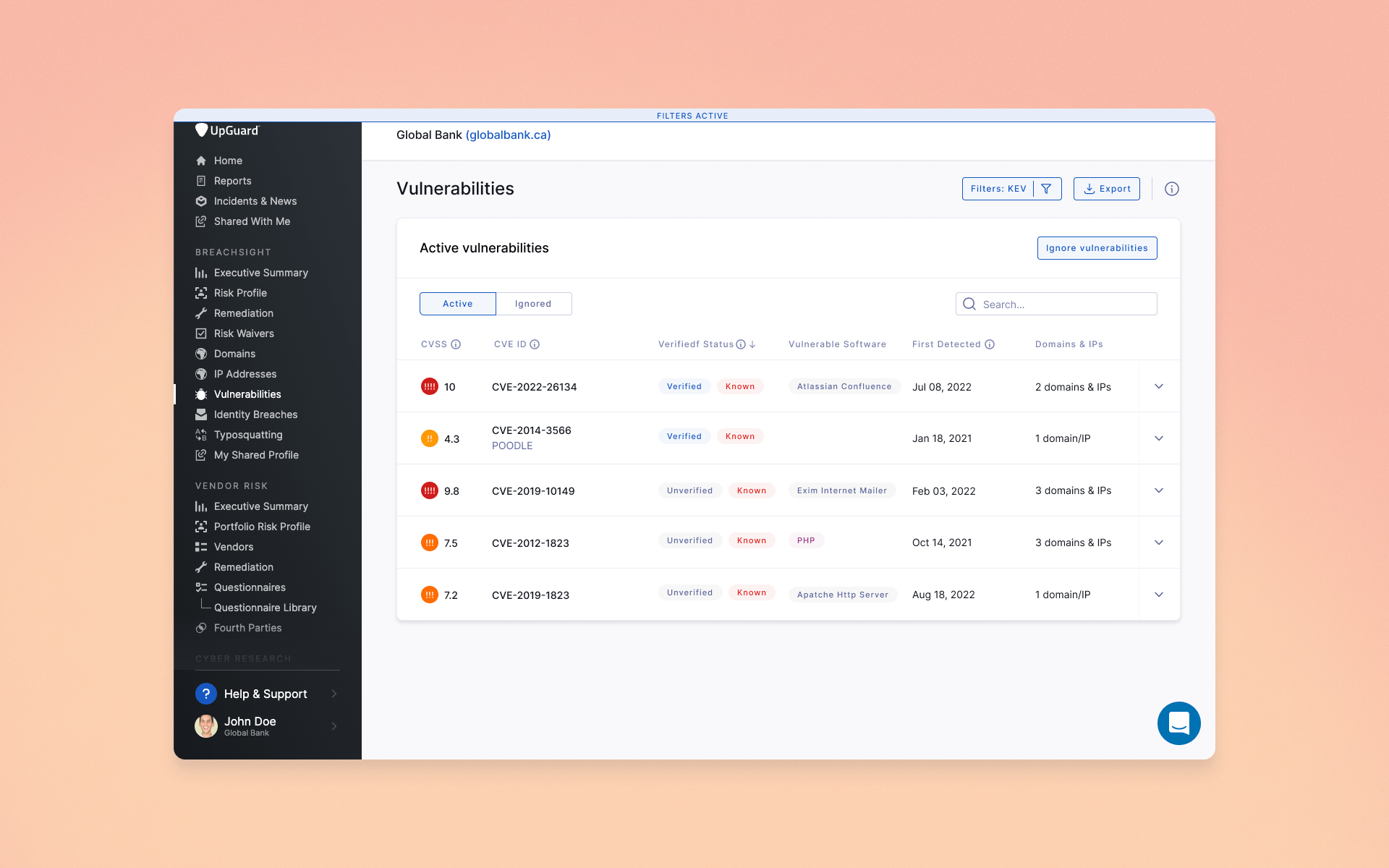Switch to Active tab

pos(458,304)
